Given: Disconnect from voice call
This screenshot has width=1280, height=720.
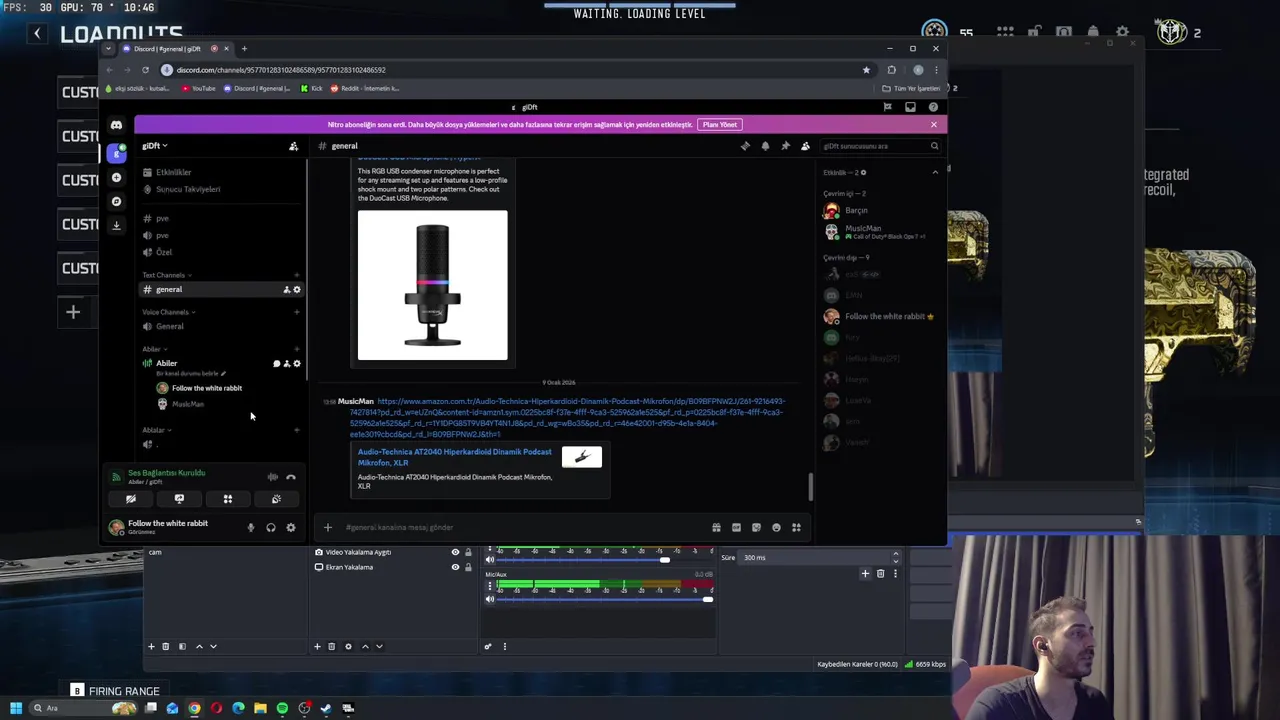Looking at the screenshot, I should click(291, 477).
